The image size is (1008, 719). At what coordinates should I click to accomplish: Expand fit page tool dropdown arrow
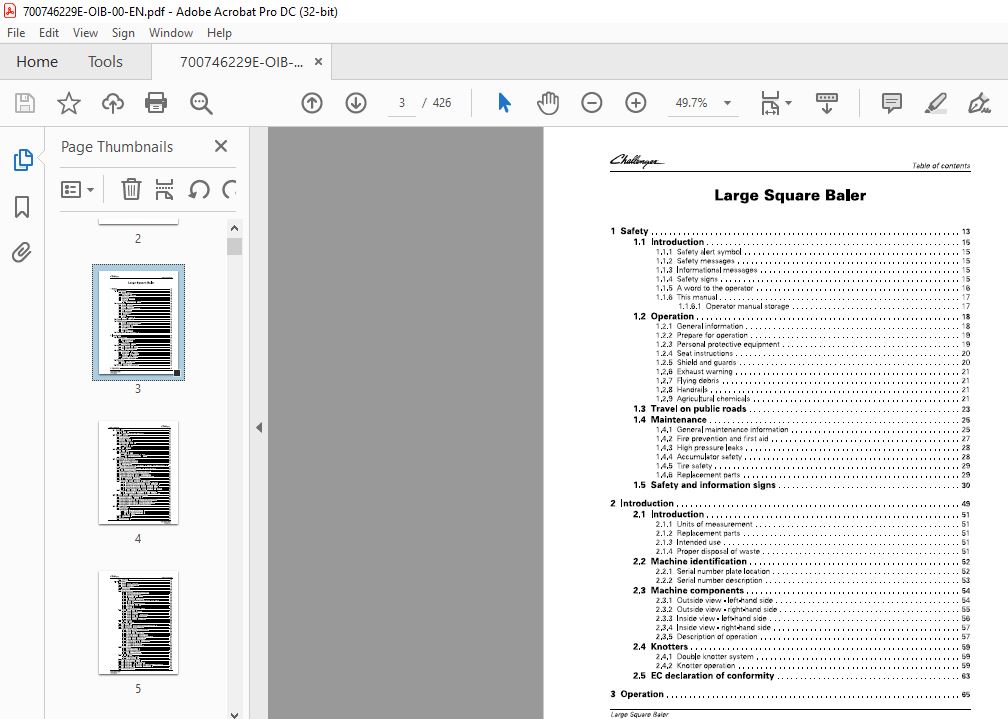point(789,103)
